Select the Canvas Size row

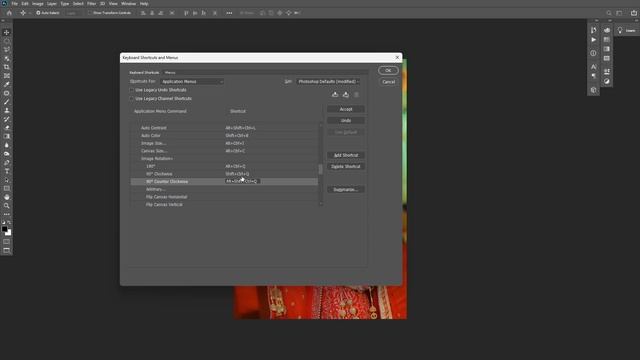pyautogui.click(x=224, y=151)
